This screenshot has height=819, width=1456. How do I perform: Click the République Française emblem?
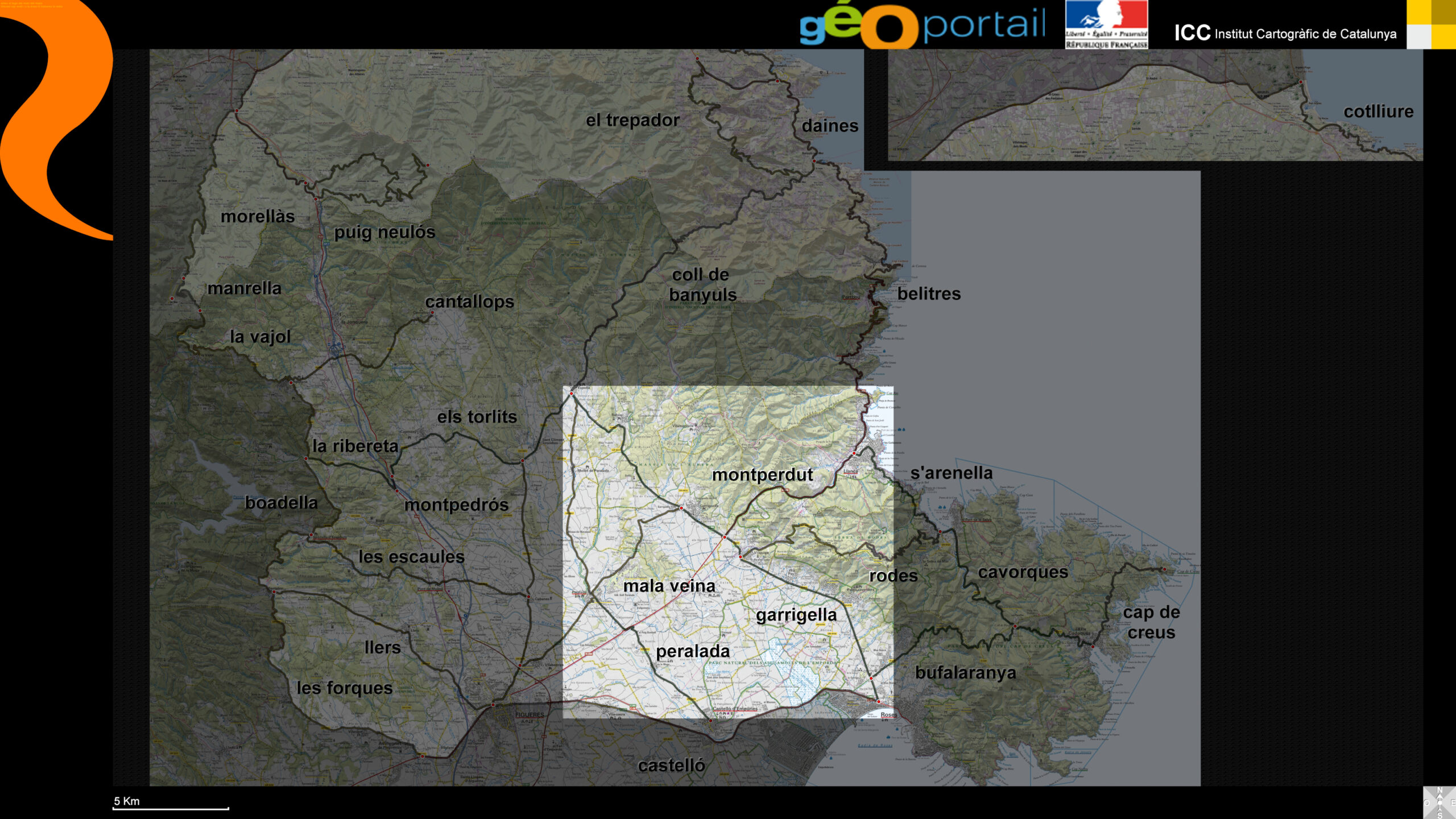point(1106,24)
